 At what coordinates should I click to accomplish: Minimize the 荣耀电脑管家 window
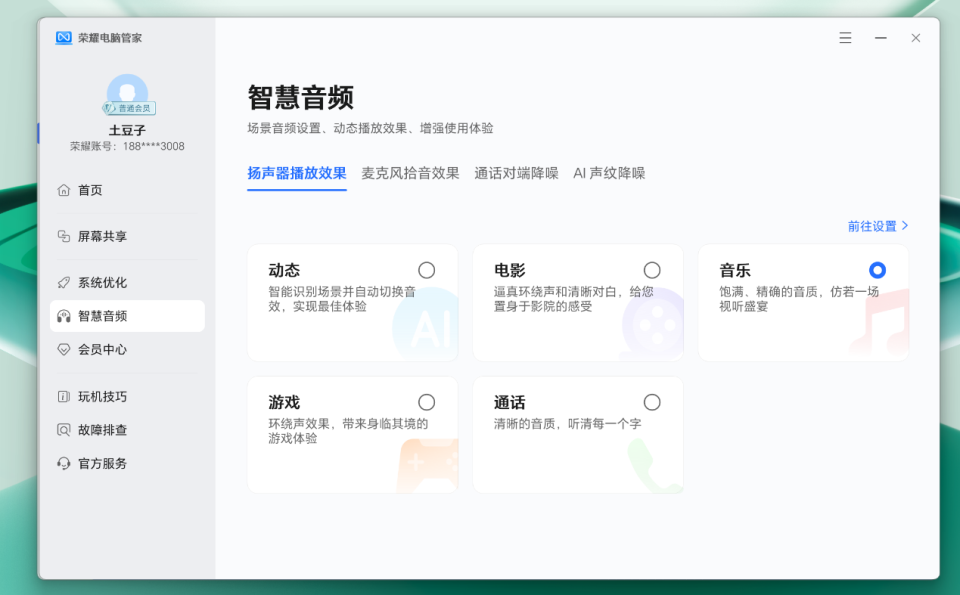(880, 38)
